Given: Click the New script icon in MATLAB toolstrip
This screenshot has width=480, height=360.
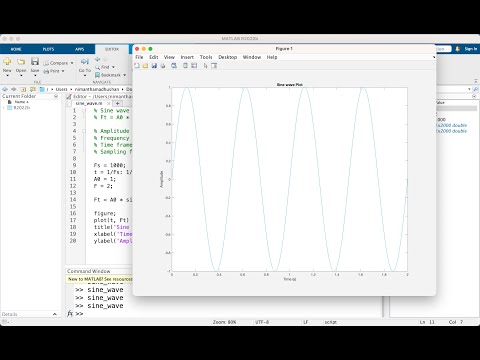Looking at the screenshot, I should point(7,62).
